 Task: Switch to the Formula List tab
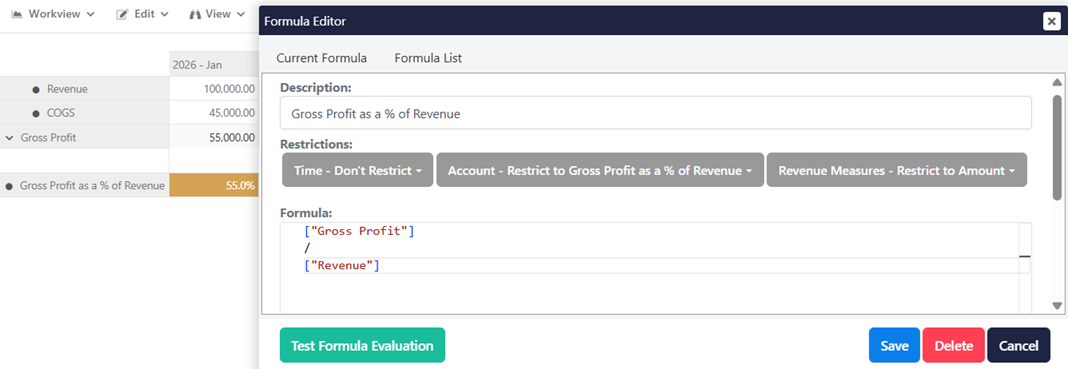pyautogui.click(x=428, y=59)
